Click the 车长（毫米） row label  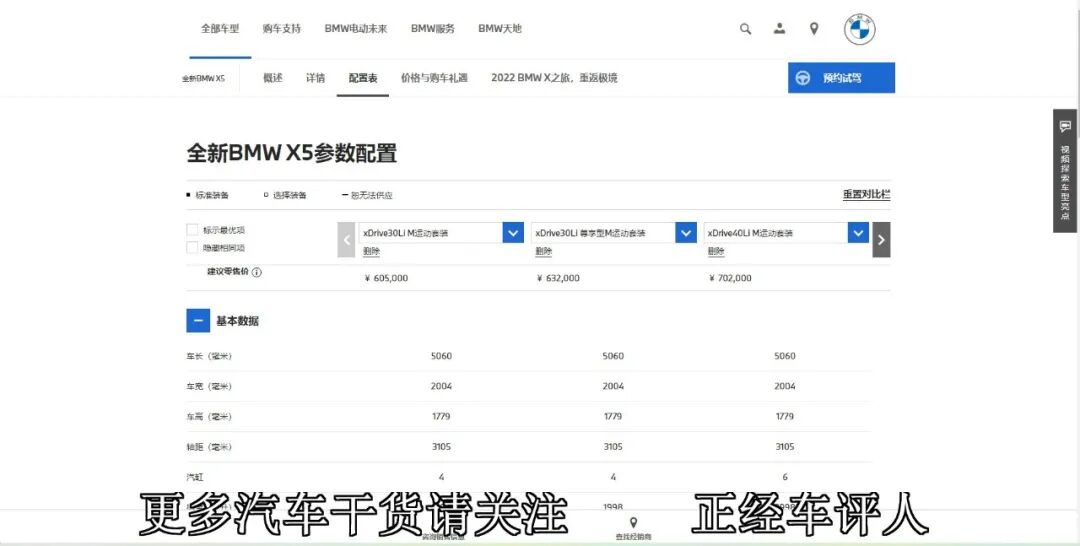point(209,356)
